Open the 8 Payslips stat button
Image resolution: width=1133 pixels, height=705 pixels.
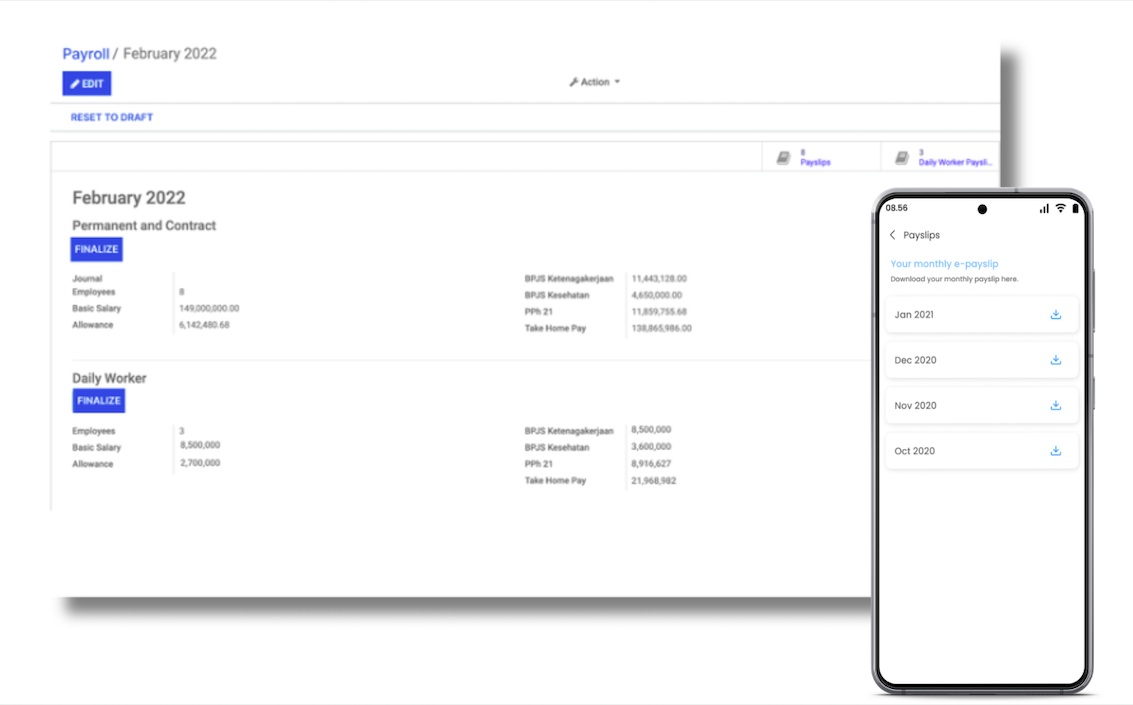(x=821, y=157)
